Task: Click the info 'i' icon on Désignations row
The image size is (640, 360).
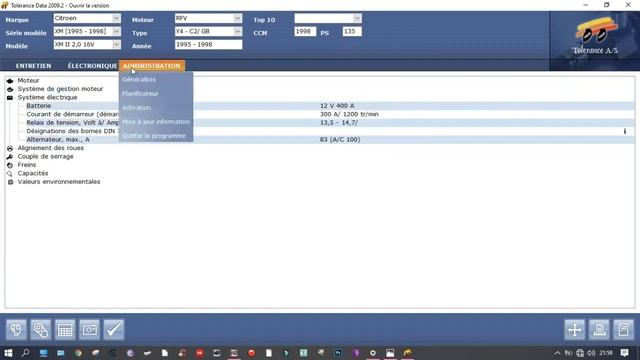Action: [x=624, y=131]
